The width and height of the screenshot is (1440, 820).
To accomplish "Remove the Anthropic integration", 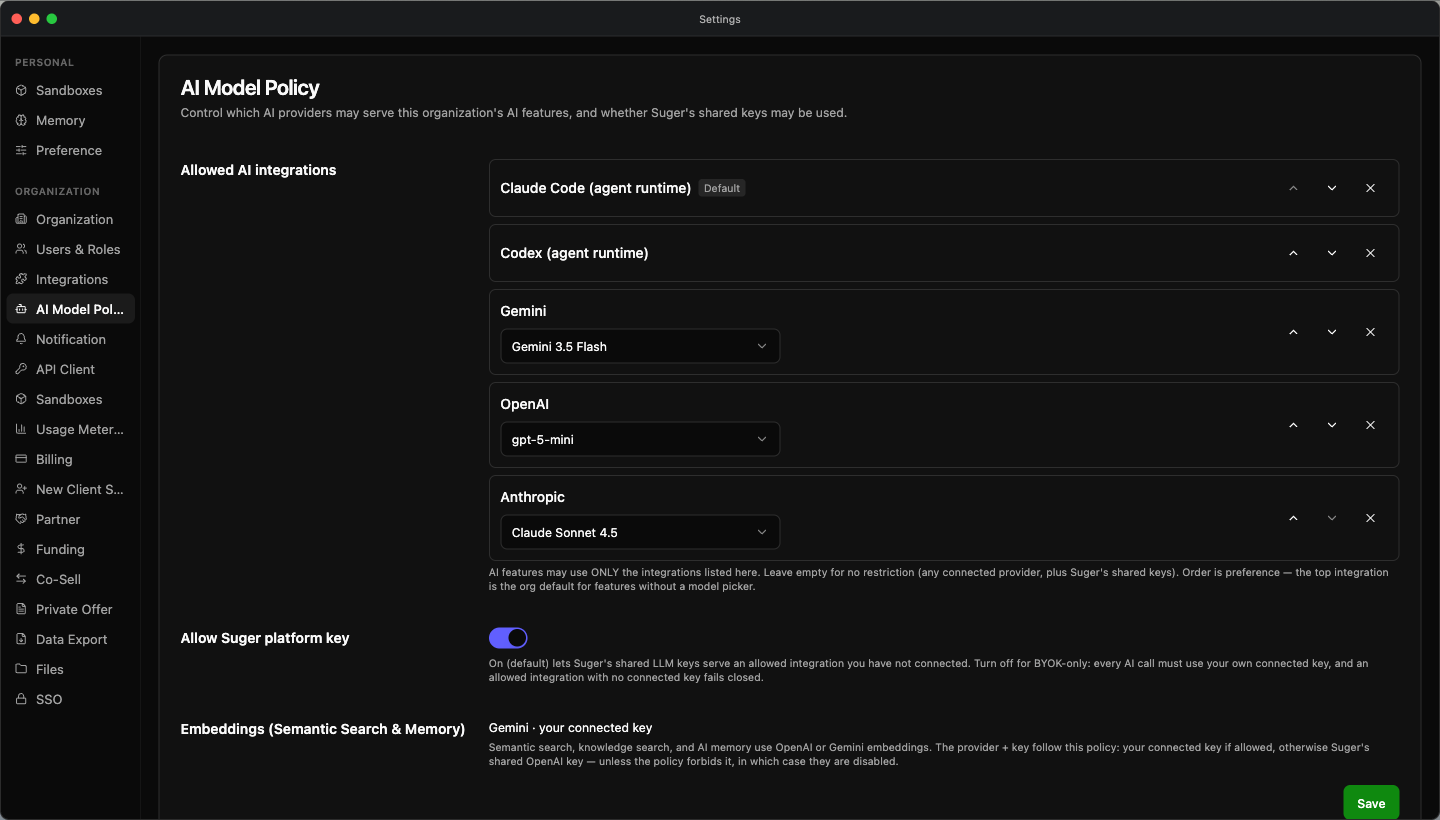I will click(x=1370, y=518).
